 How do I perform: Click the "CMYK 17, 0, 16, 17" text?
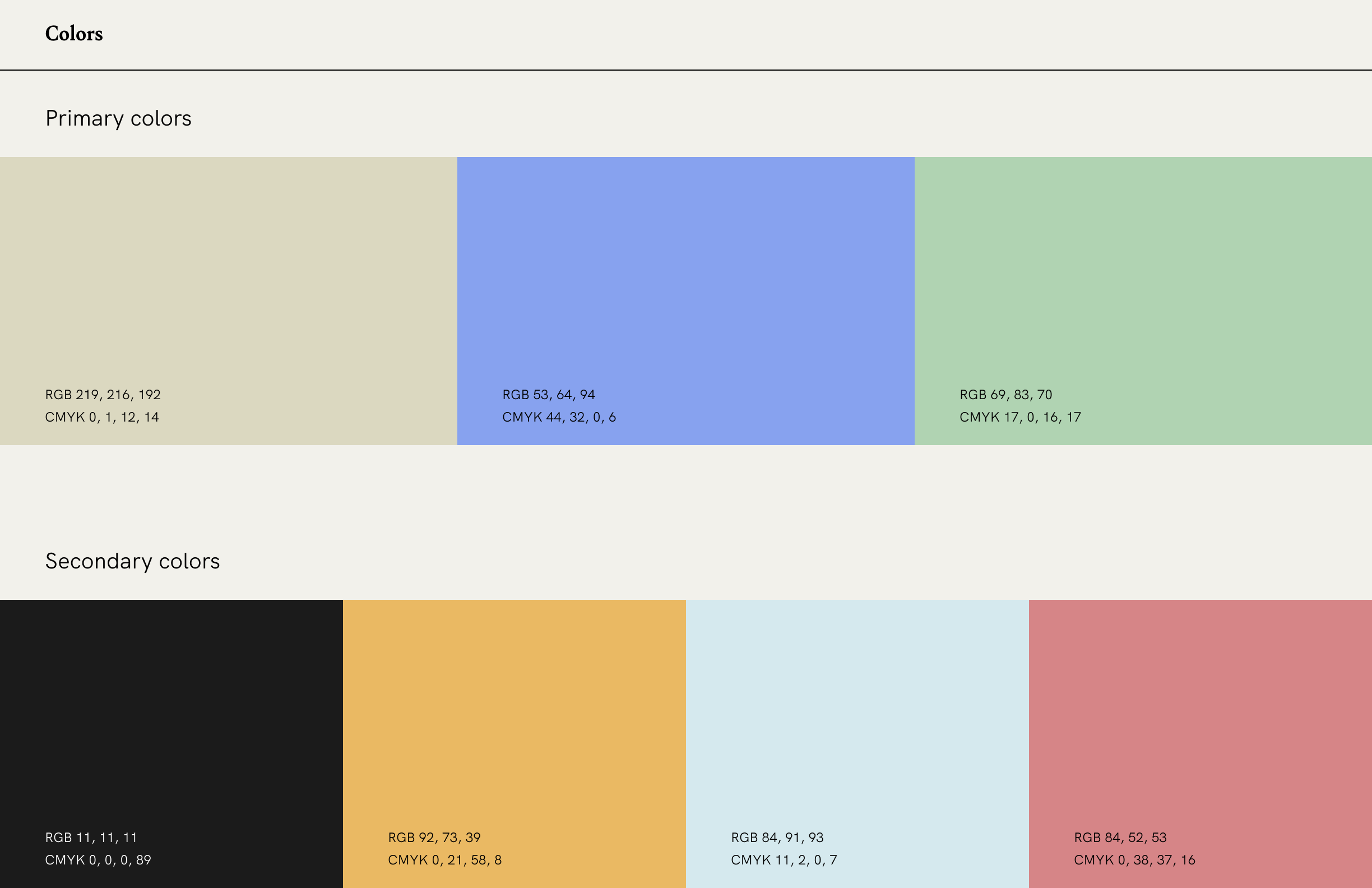[1020, 417]
